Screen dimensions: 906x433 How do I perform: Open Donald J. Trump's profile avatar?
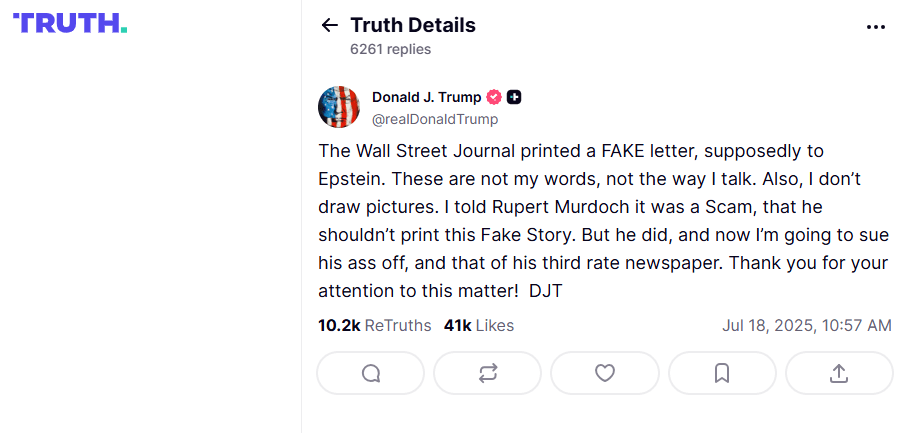[339, 107]
